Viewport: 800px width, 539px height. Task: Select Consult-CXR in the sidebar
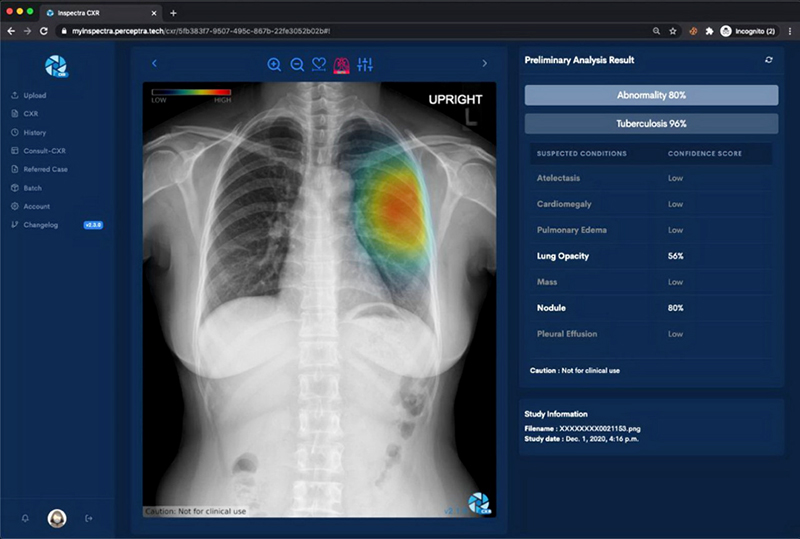pos(44,151)
